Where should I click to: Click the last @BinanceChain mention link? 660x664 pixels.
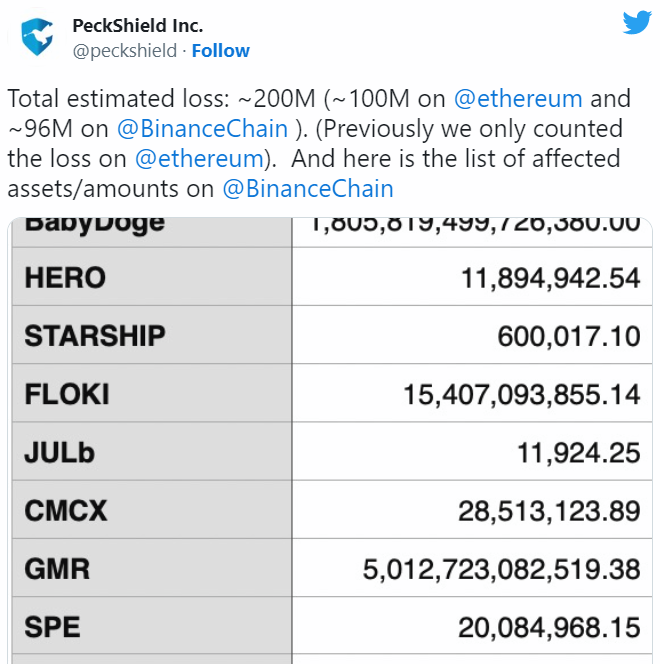click(307, 188)
